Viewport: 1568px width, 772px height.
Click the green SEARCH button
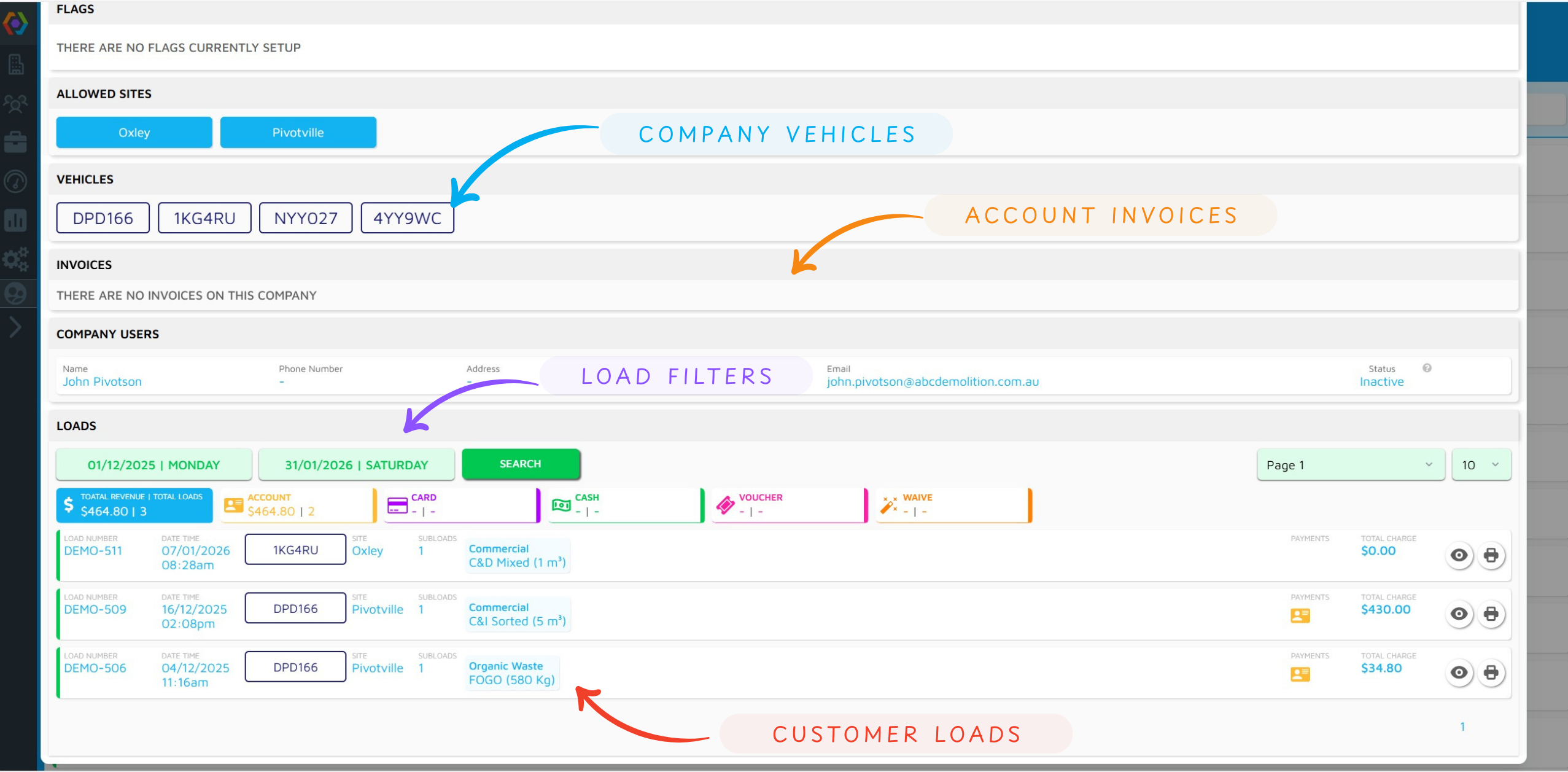tap(521, 464)
